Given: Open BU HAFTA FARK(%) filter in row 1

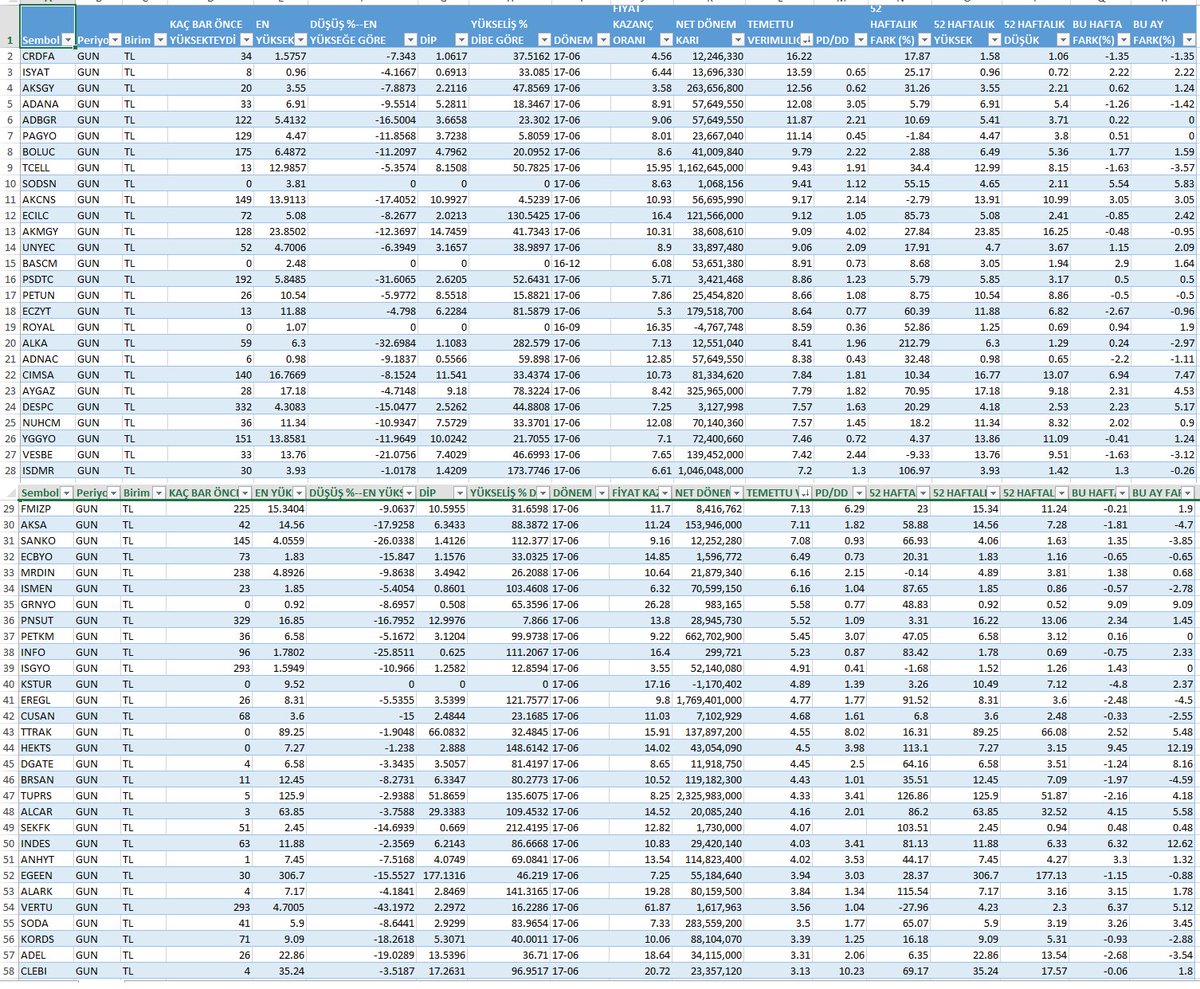Looking at the screenshot, I should [x=1124, y=40].
